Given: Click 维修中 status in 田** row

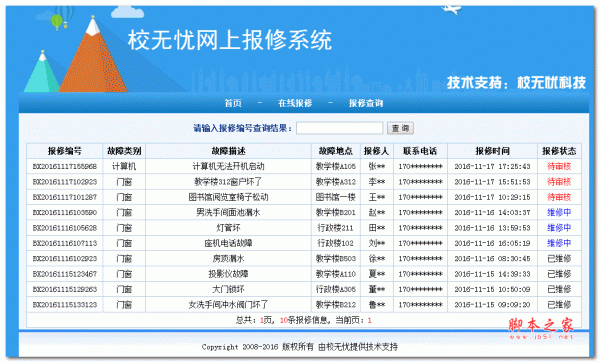Looking at the screenshot, I should click(559, 228).
